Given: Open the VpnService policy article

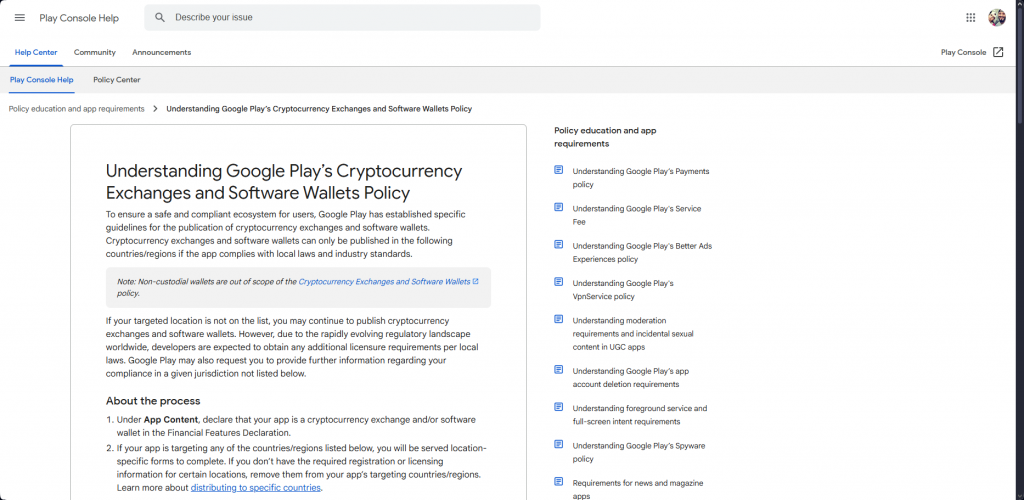Looking at the screenshot, I should coord(623,289).
